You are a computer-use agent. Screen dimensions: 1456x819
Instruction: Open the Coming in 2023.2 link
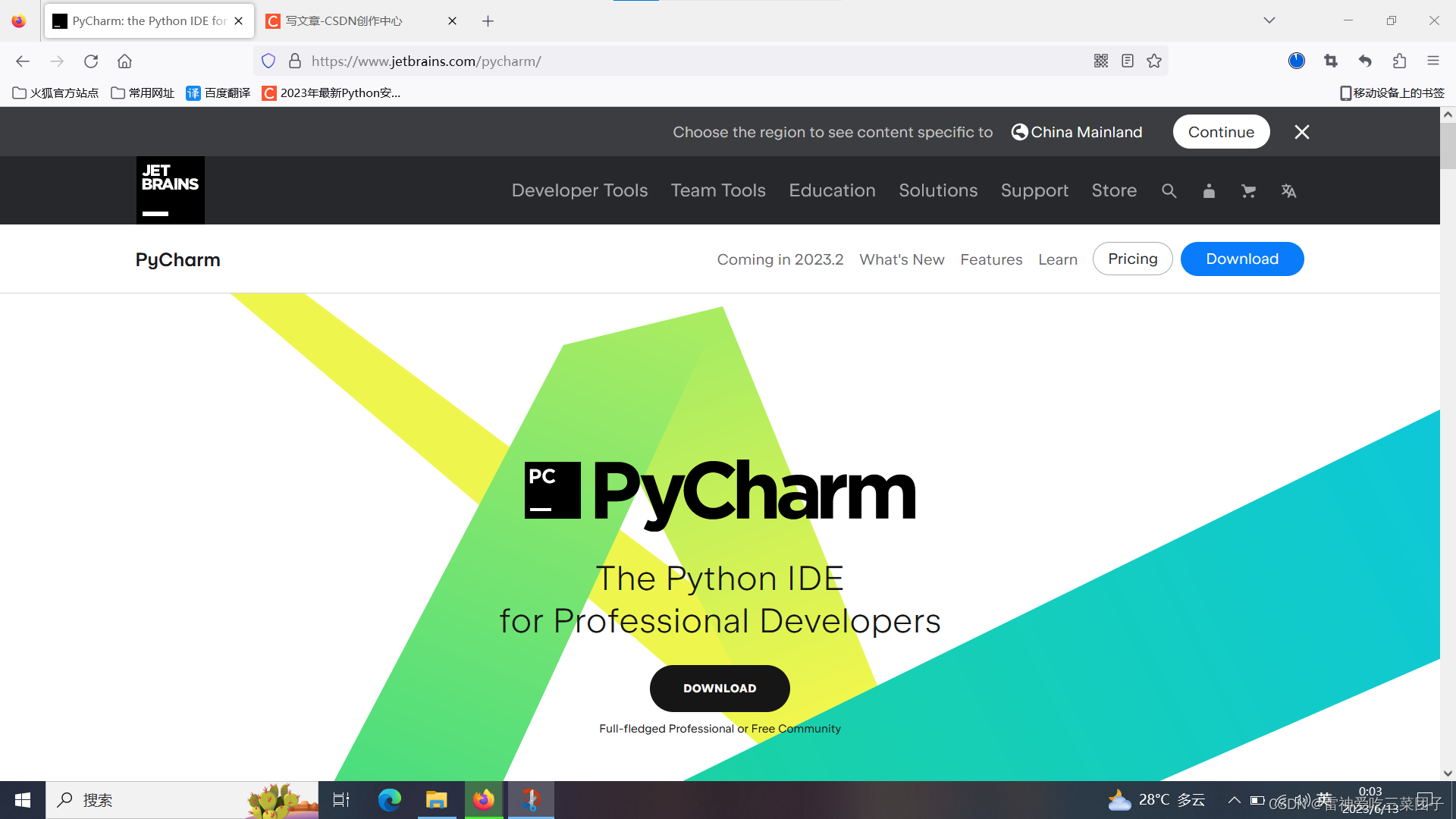(780, 259)
